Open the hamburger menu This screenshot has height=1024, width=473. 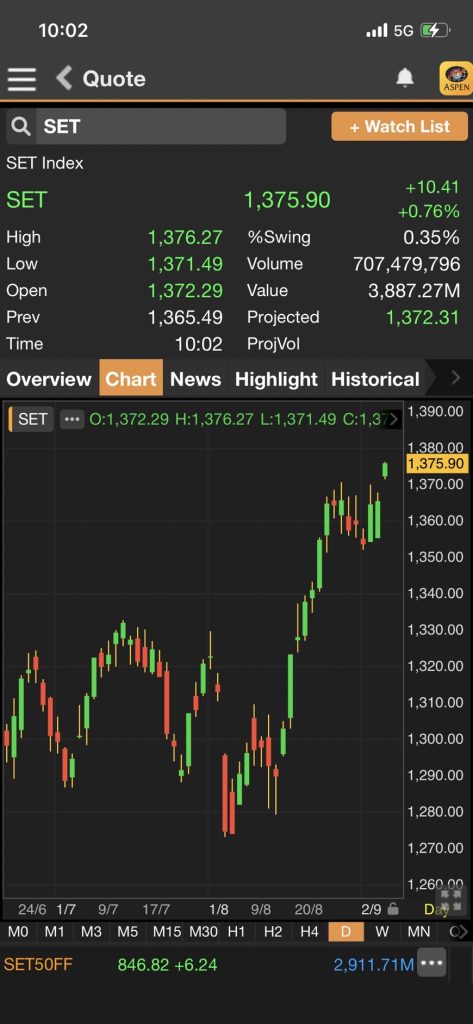(x=22, y=79)
